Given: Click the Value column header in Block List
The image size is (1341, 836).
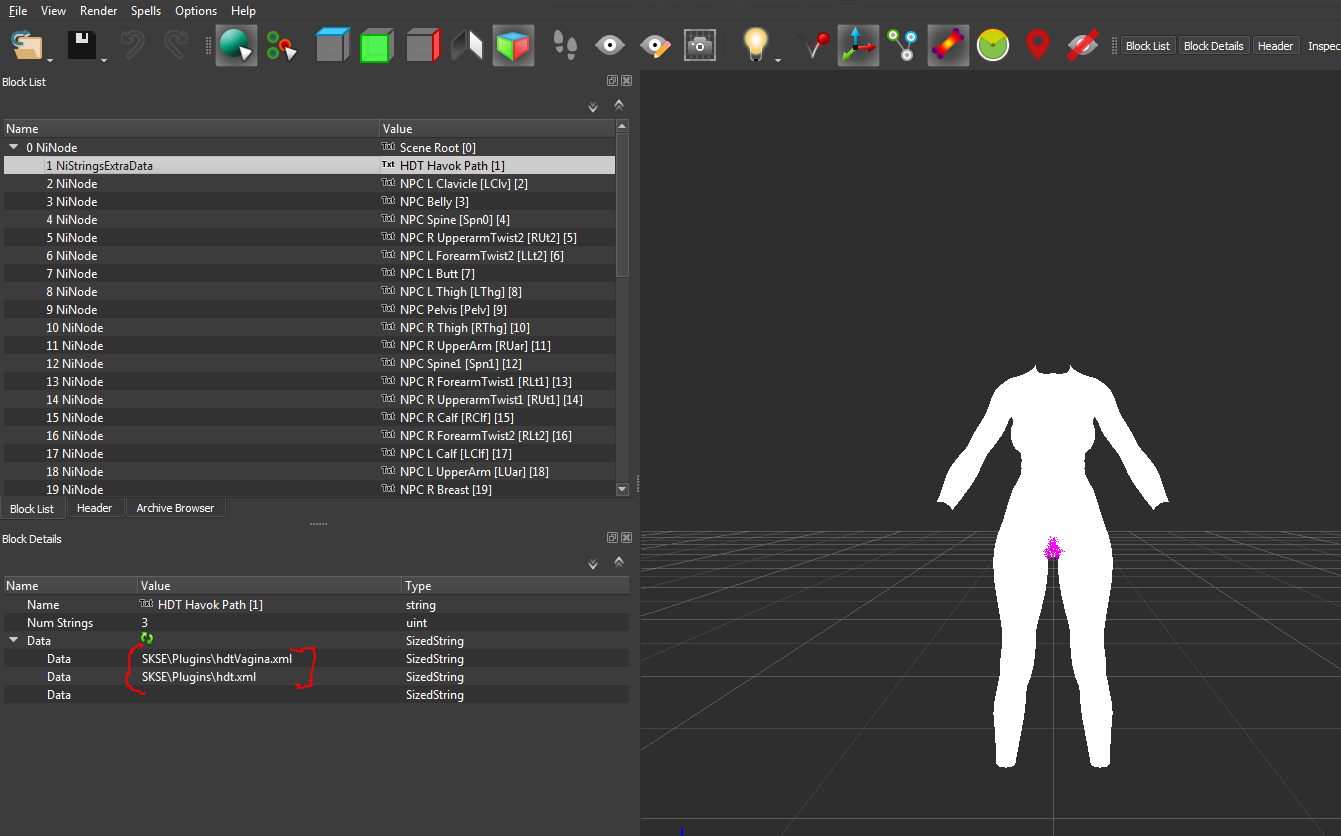Looking at the screenshot, I should tap(497, 128).
